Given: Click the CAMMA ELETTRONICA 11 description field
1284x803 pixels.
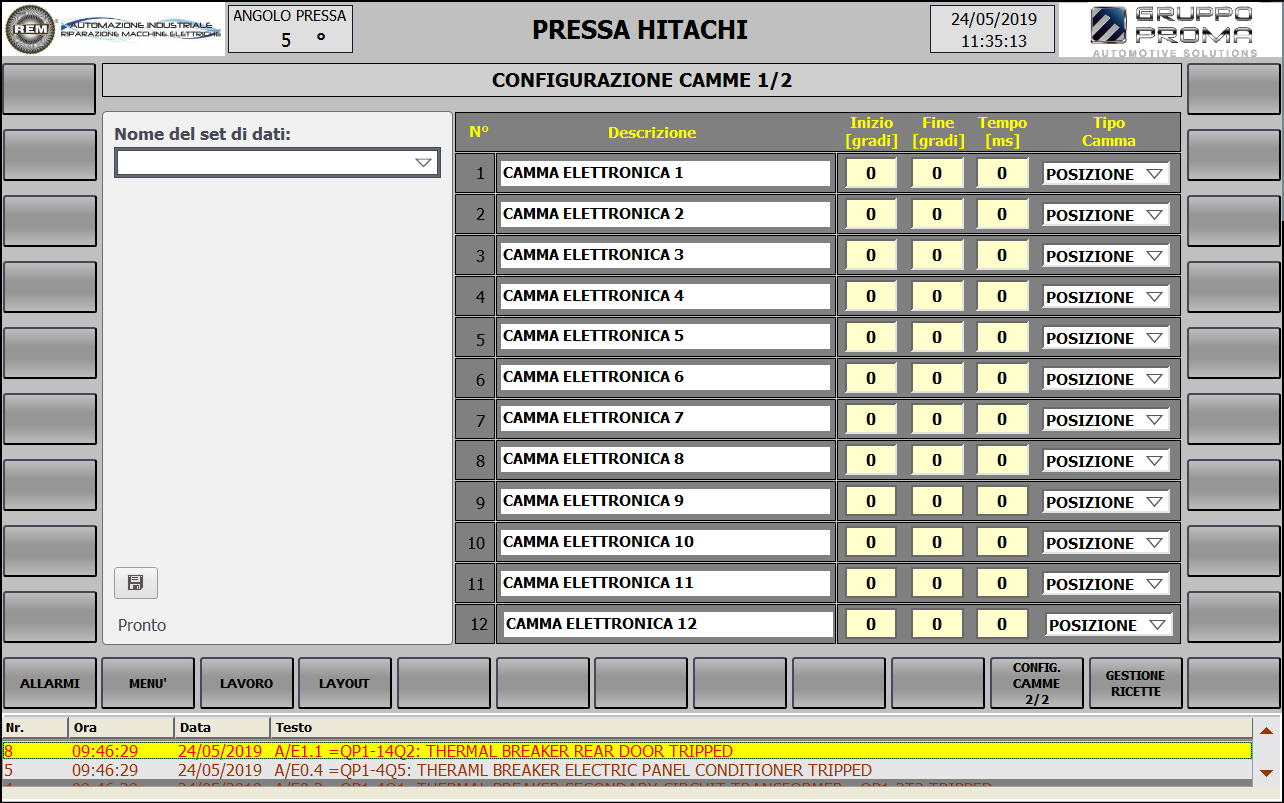Looking at the screenshot, I should pyautogui.click(x=665, y=583).
